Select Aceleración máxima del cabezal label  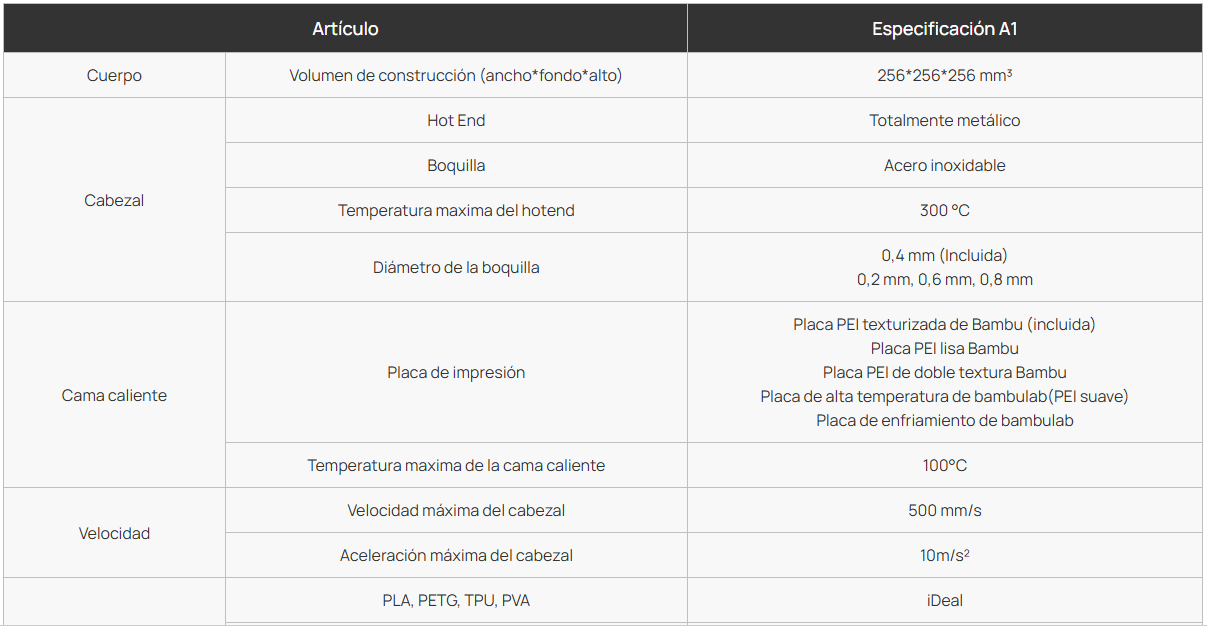456,556
